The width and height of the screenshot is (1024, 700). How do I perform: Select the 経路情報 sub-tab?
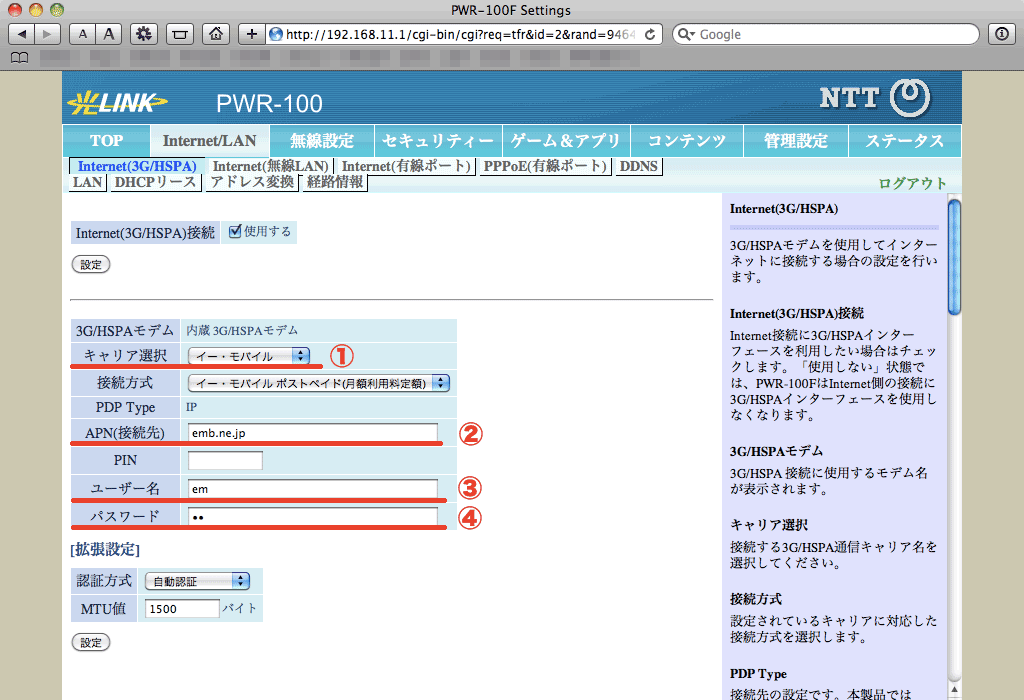coord(335,182)
